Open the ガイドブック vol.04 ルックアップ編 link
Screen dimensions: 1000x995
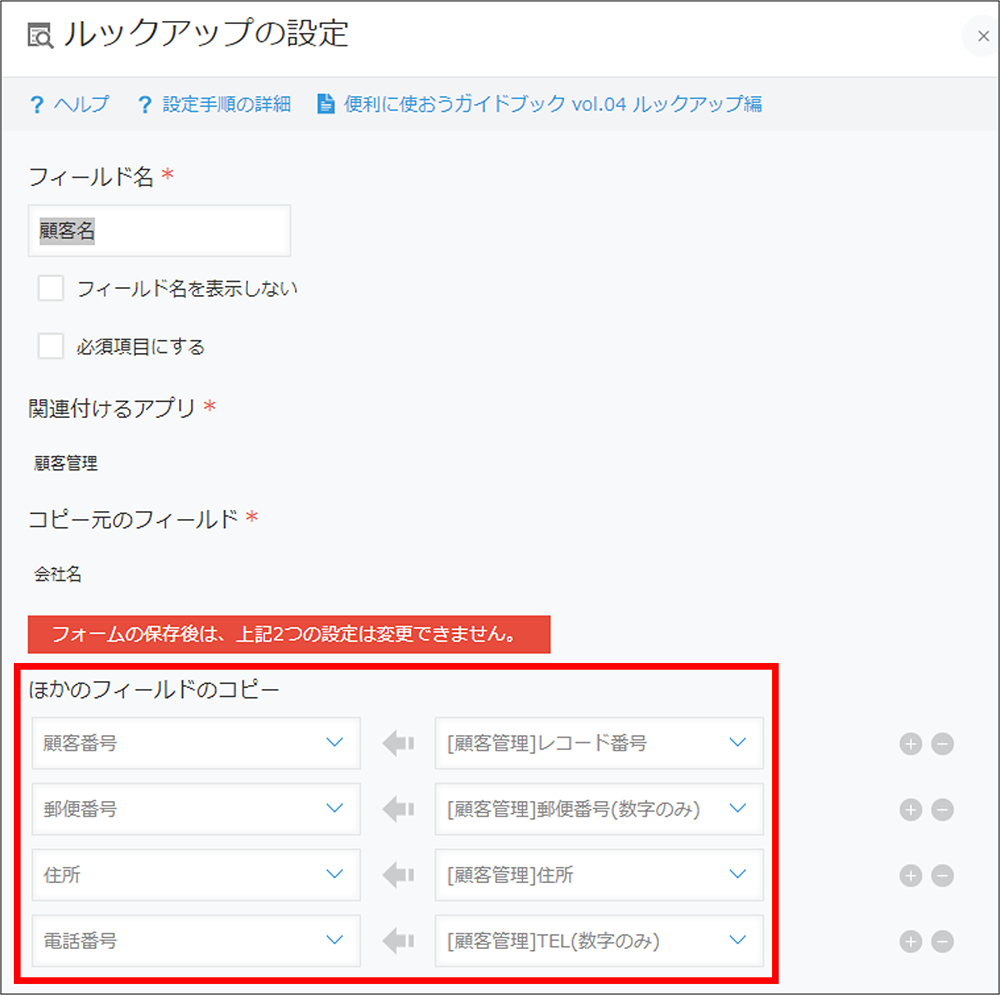tap(552, 103)
